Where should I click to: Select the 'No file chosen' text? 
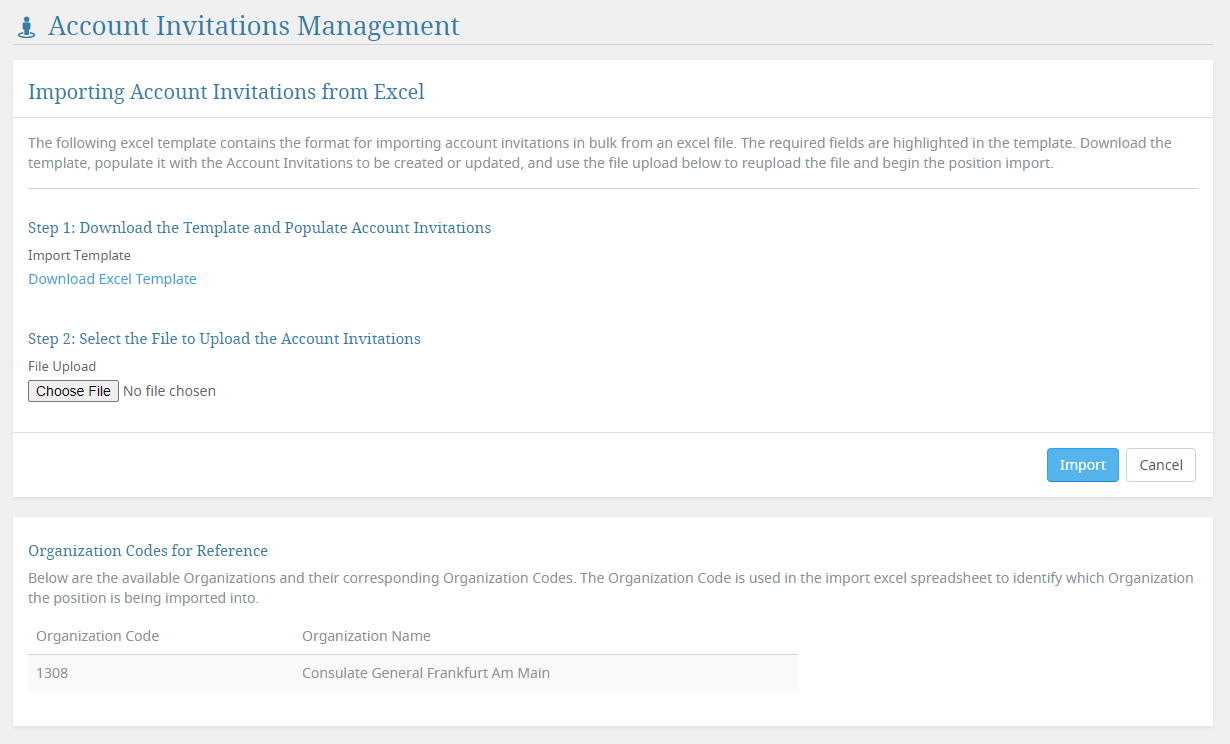pyautogui.click(x=169, y=391)
